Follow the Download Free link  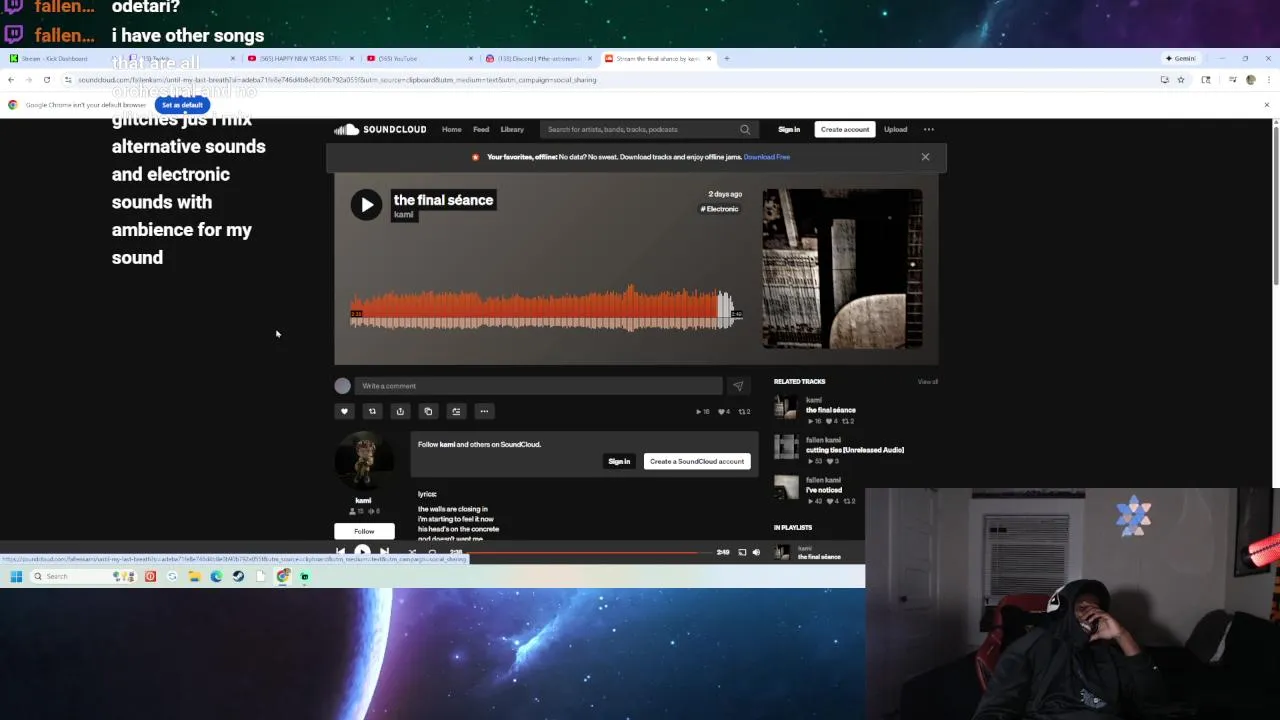pos(767,157)
